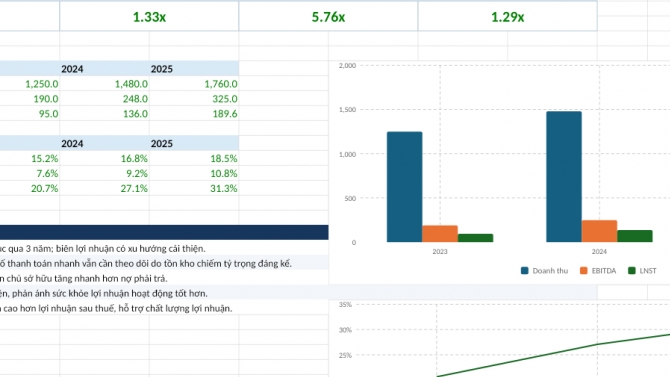Select the cell showing 1.33x
The height and width of the screenshot is (377, 670).
pyautogui.click(x=149, y=17)
